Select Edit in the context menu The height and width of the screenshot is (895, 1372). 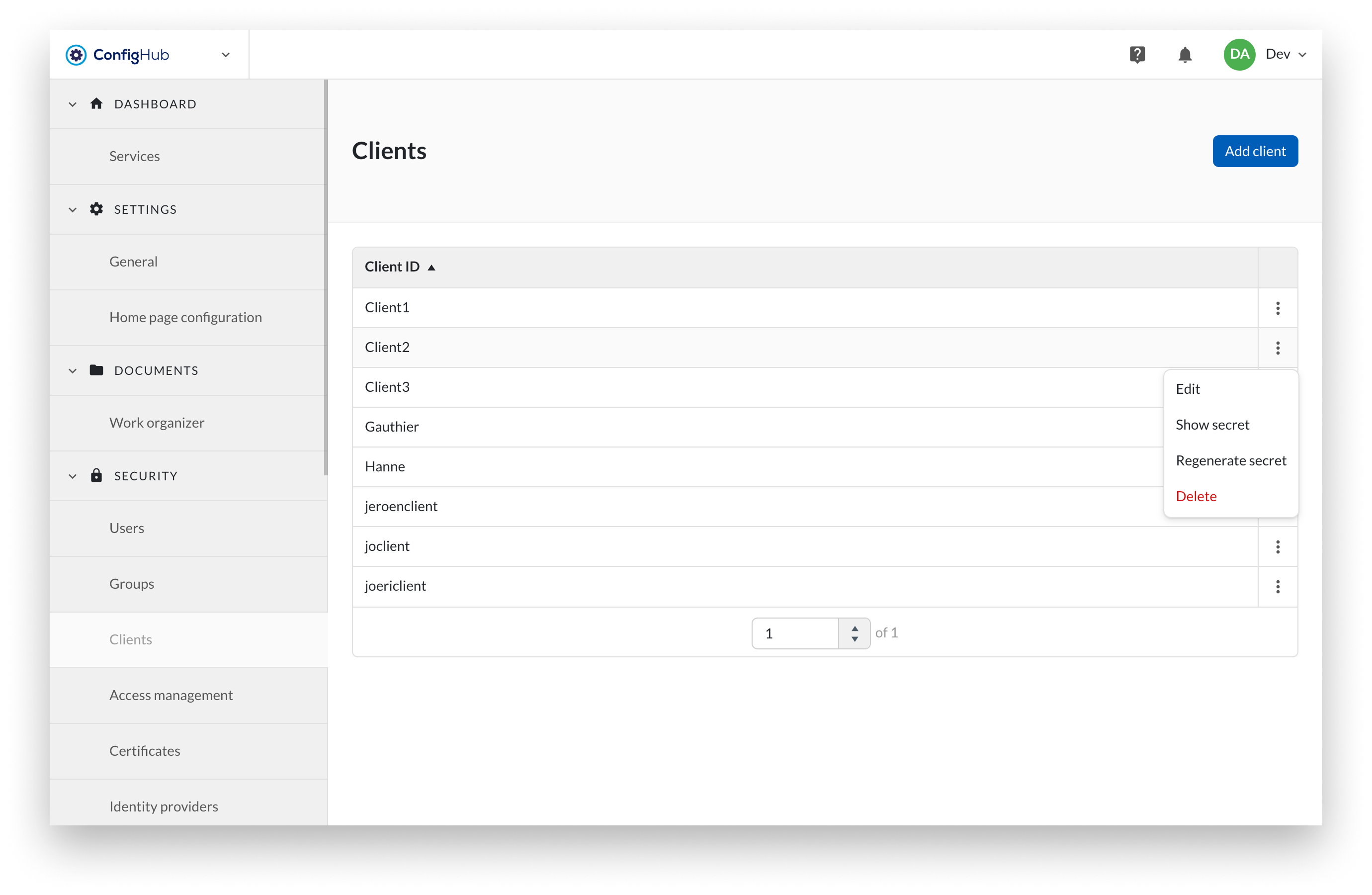pos(1230,389)
